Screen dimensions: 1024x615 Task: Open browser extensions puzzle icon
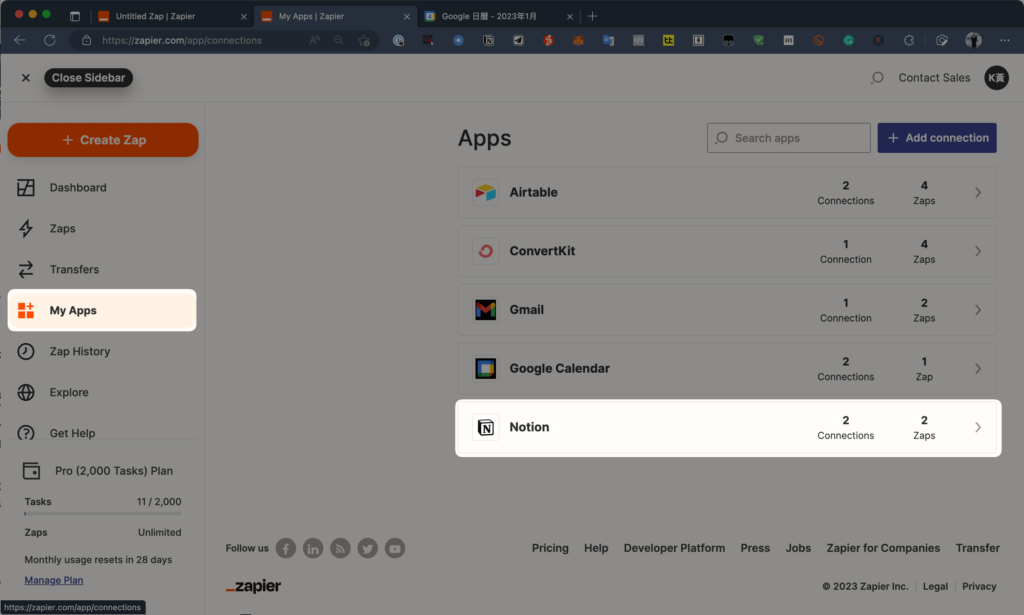pos(908,40)
